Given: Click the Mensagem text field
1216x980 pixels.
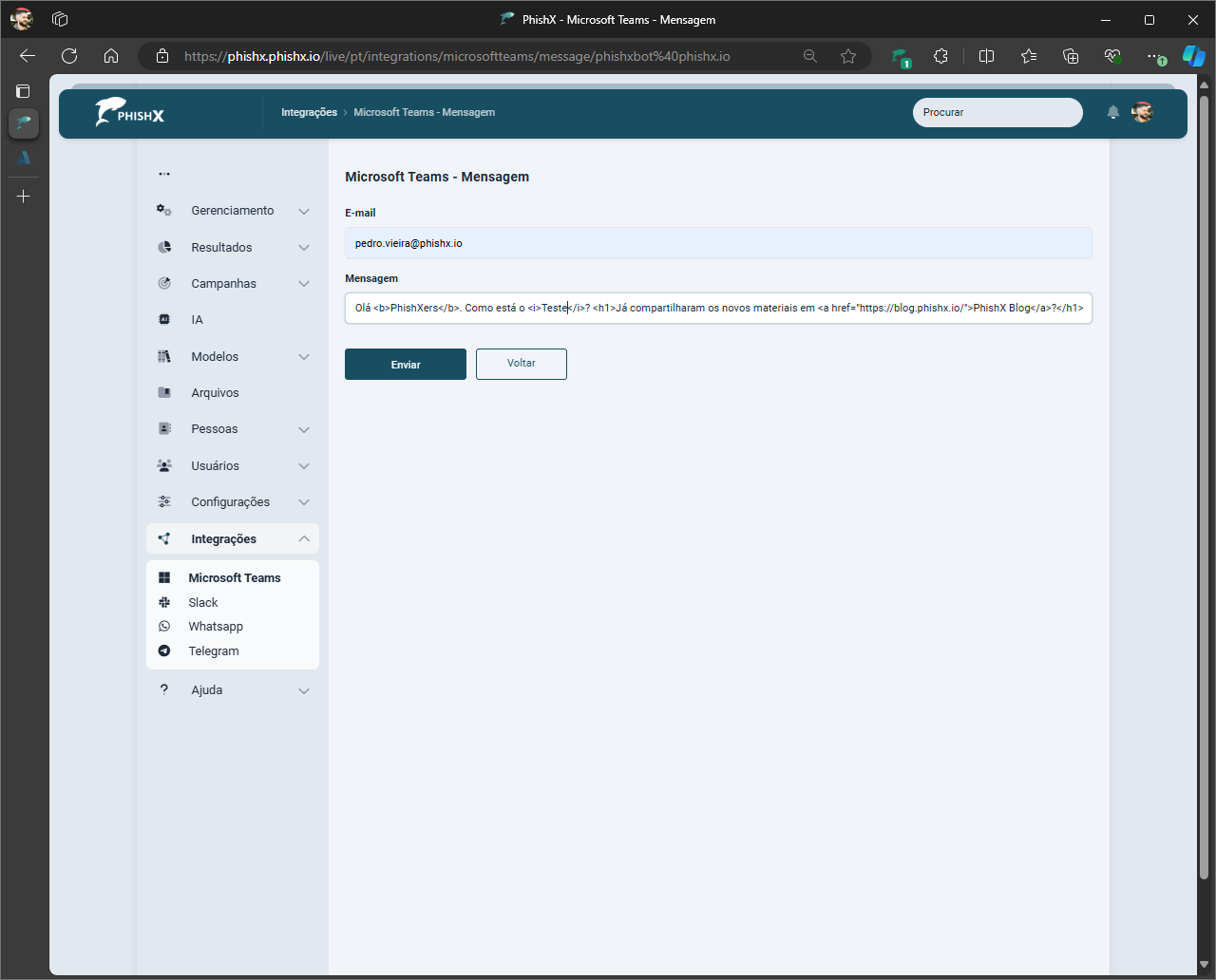Looking at the screenshot, I should pos(718,308).
